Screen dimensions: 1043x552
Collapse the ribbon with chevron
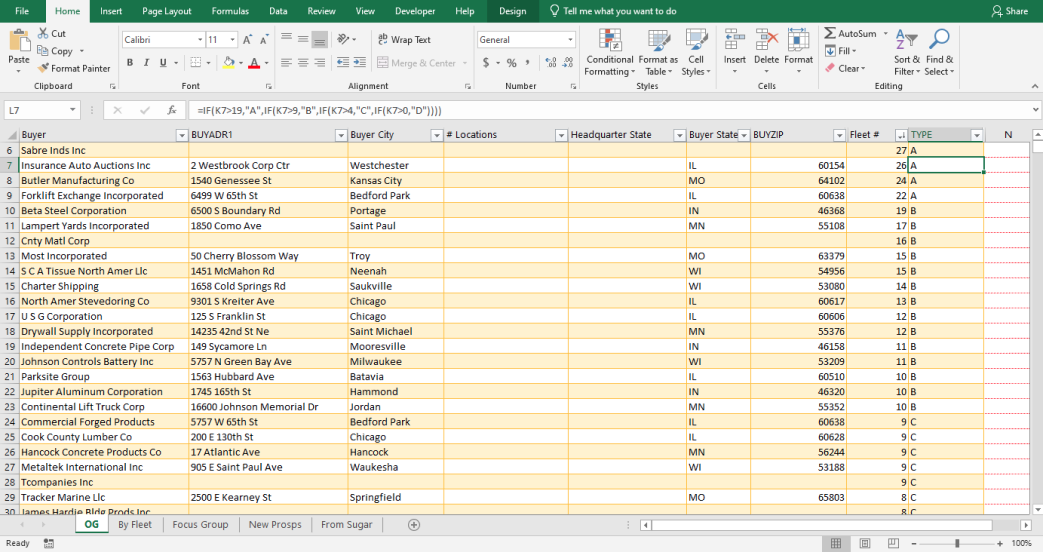point(1034,86)
